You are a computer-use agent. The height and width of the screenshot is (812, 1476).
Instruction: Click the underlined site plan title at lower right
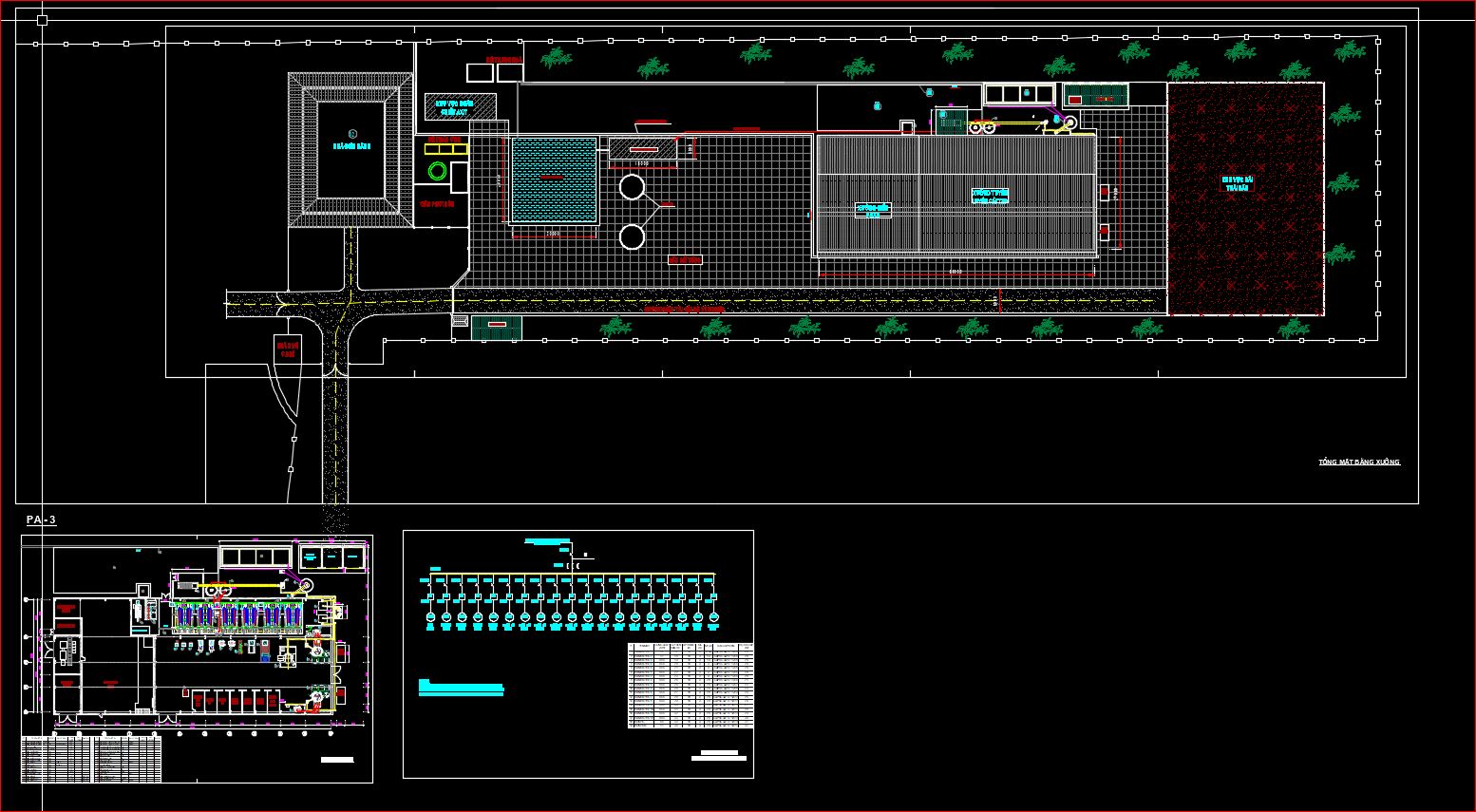pyautogui.click(x=1359, y=462)
